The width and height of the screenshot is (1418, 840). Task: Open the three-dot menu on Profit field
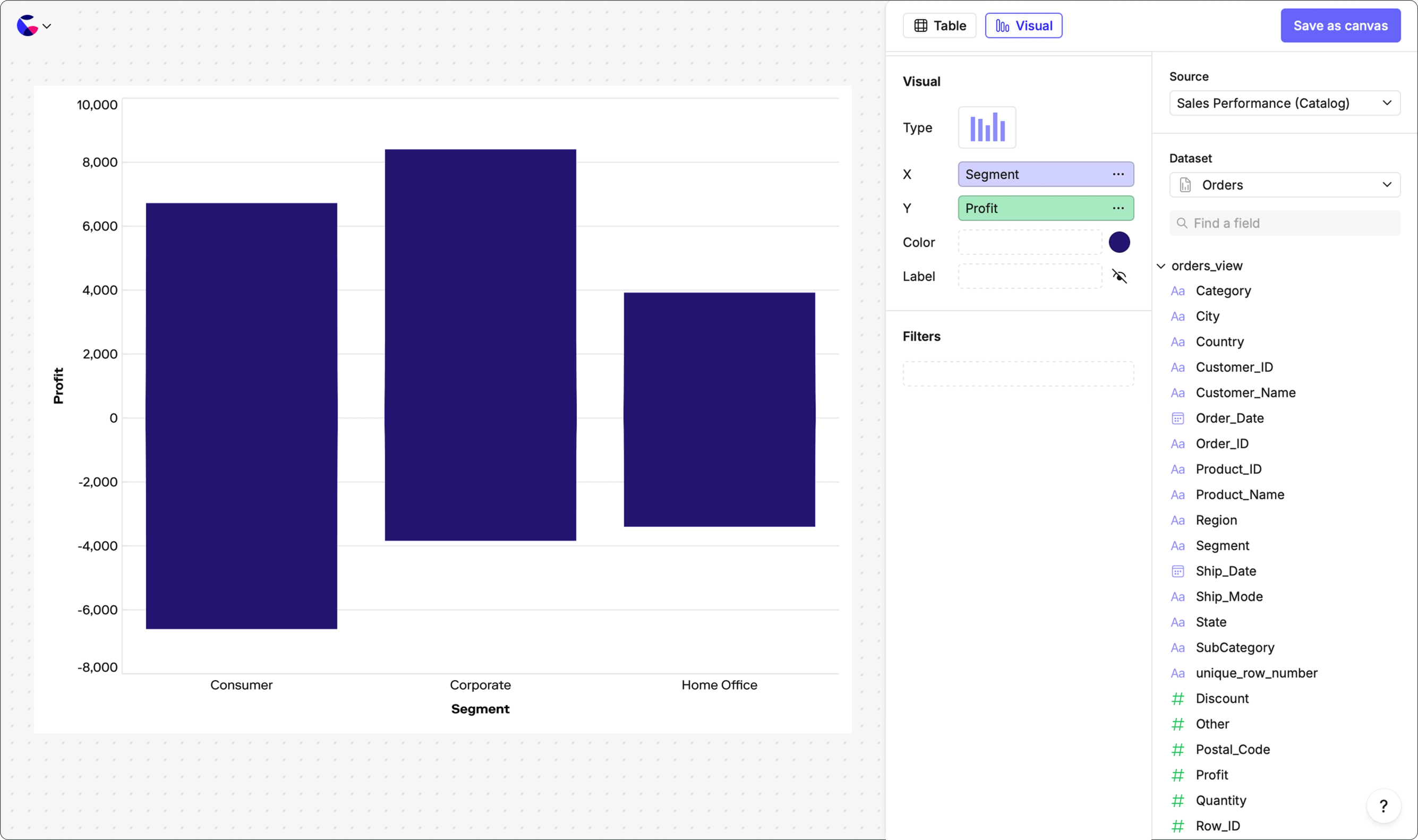coord(1118,208)
